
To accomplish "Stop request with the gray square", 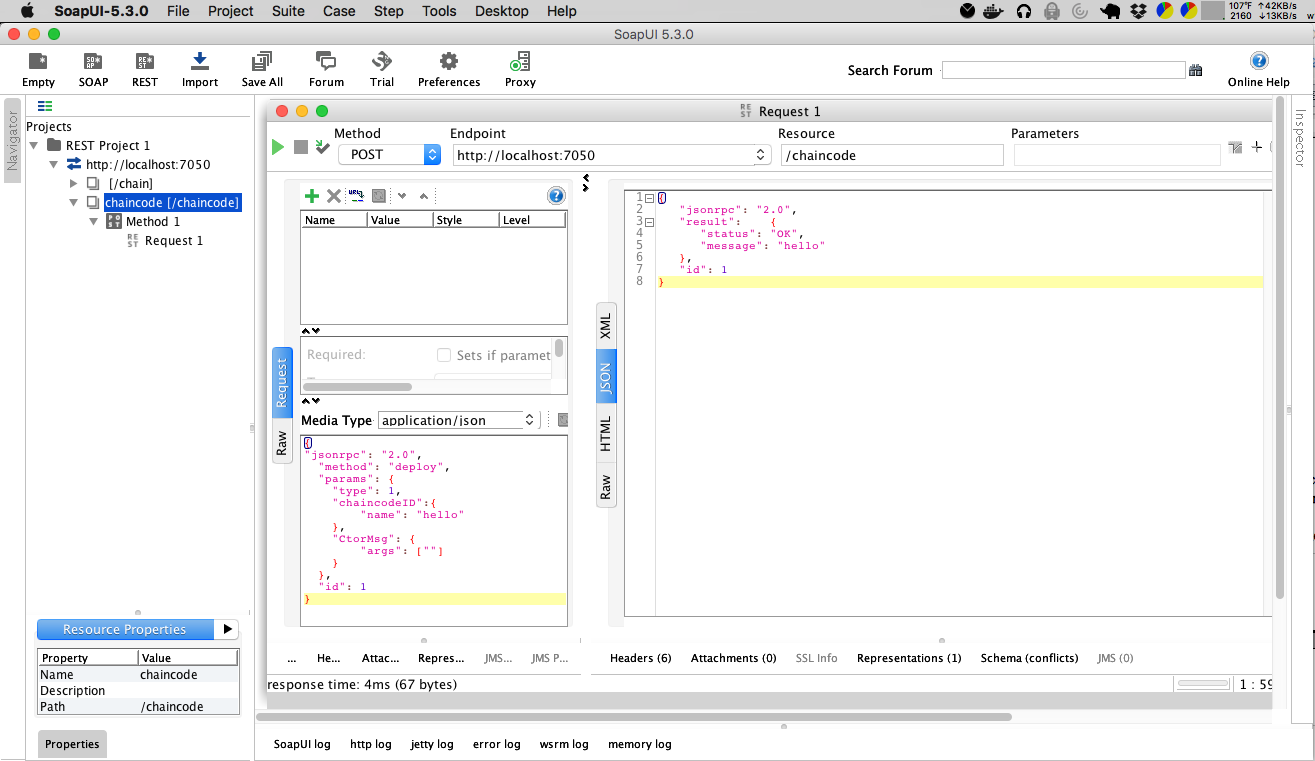I will tap(300, 147).
